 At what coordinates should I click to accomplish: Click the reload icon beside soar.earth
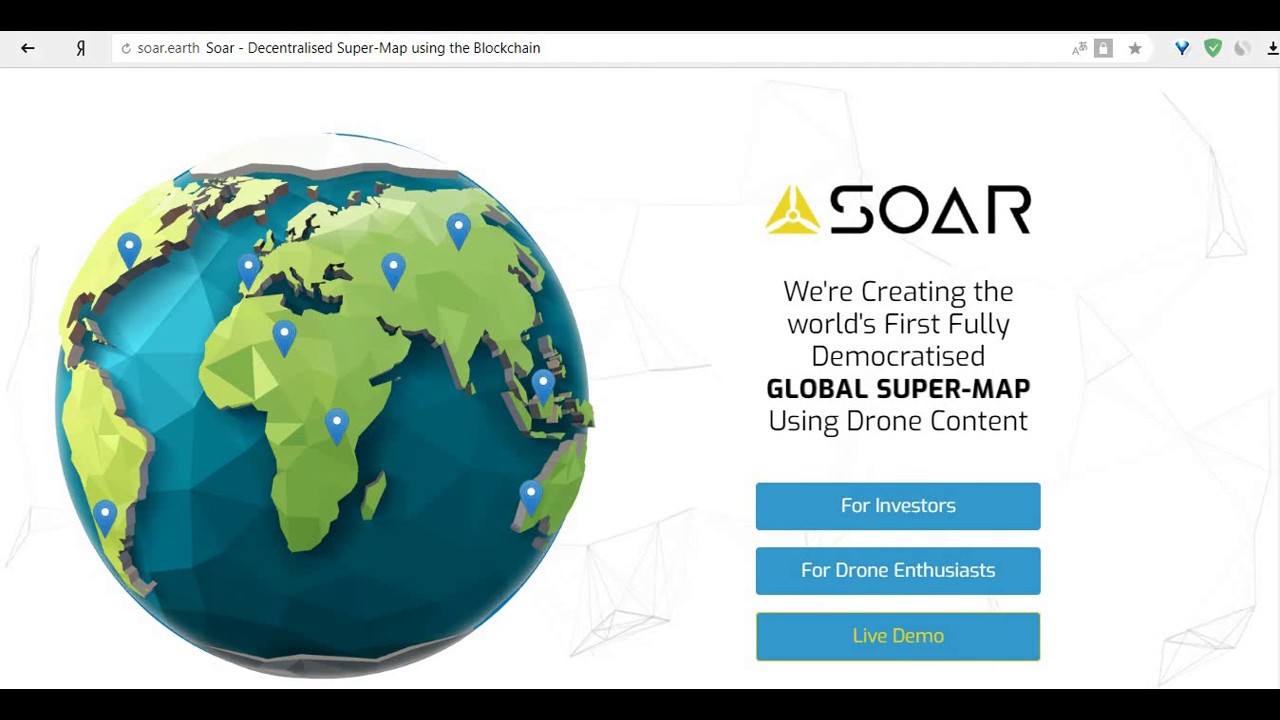click(126, 48)
